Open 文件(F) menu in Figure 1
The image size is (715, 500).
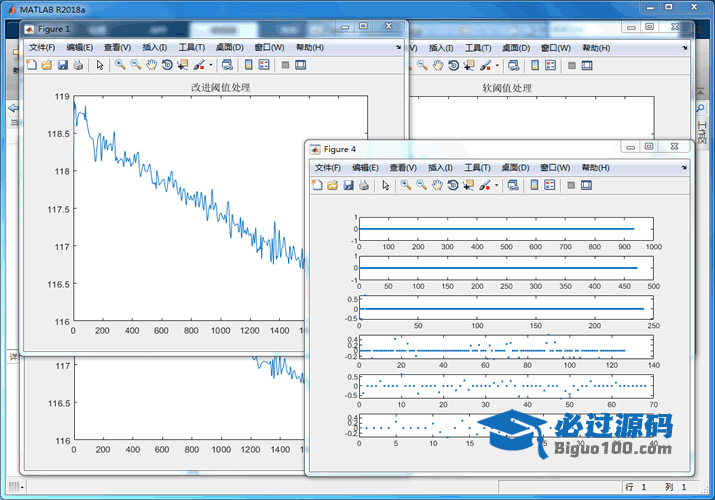point(42,47)
